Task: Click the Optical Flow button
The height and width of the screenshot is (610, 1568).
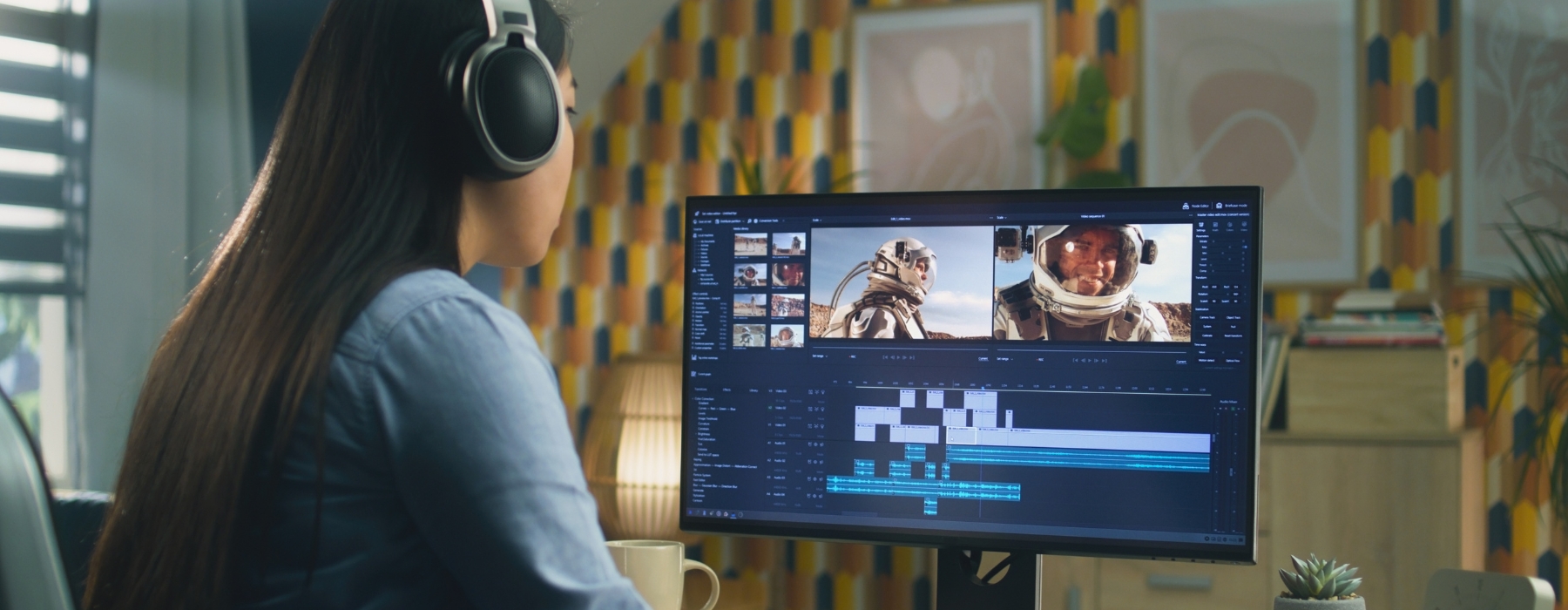Action: pyautogui.click(x=1232, y=361)
